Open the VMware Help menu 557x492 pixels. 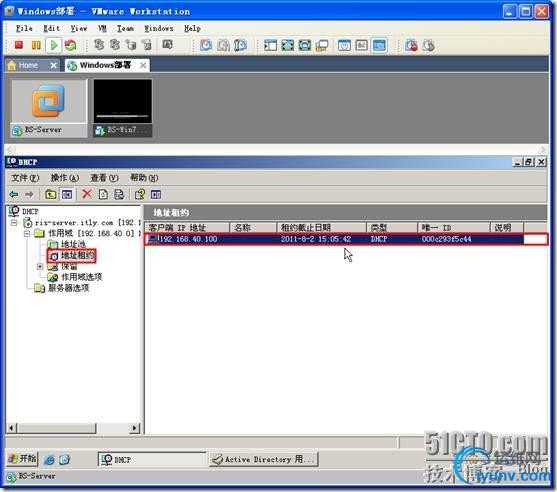192,28
